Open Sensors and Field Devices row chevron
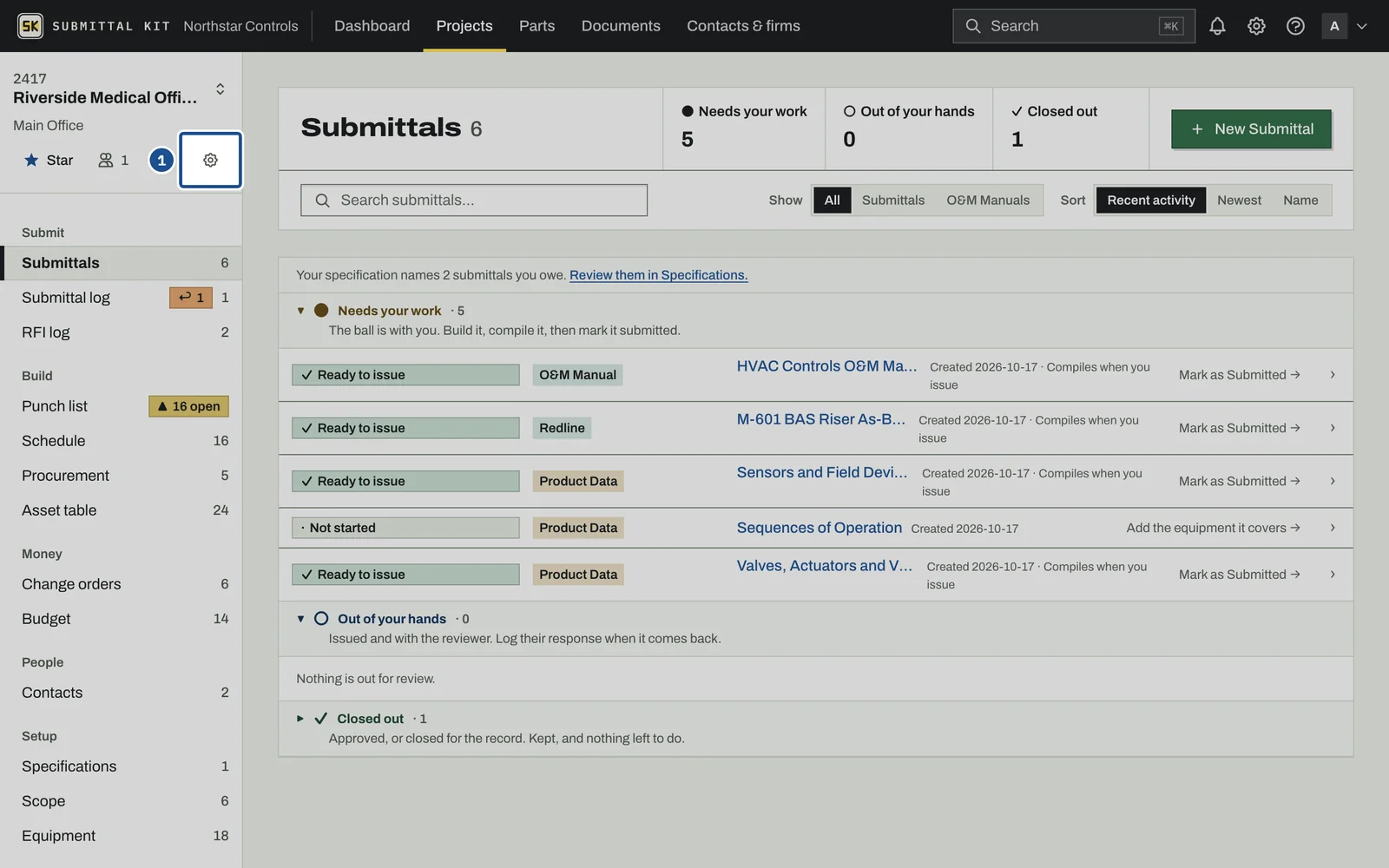 coord(1333,481)
